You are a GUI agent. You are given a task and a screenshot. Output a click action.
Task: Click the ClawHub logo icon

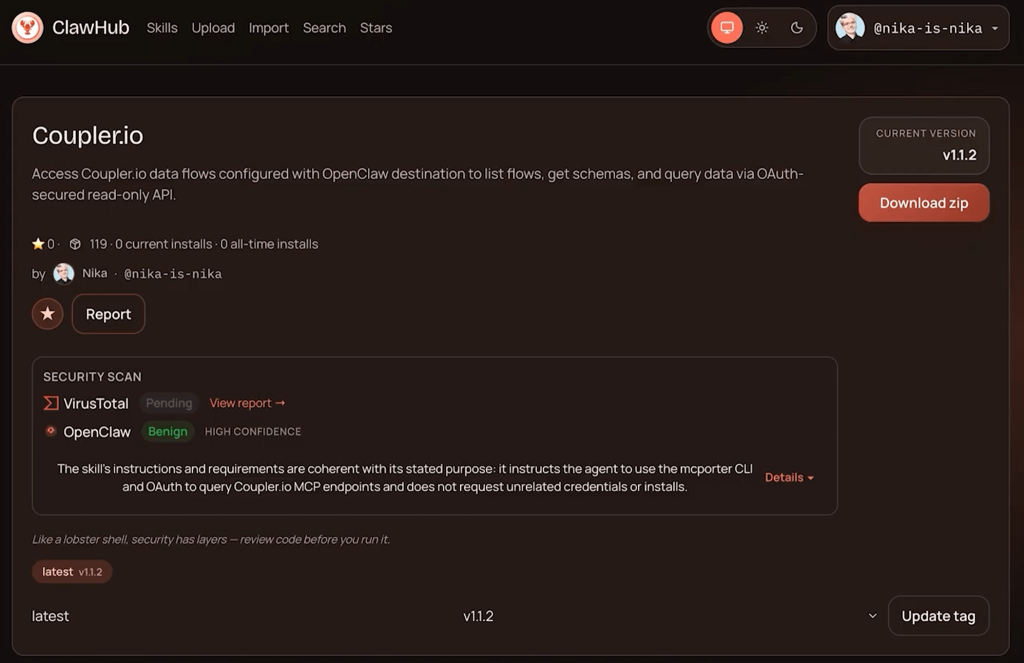[27, 28]
